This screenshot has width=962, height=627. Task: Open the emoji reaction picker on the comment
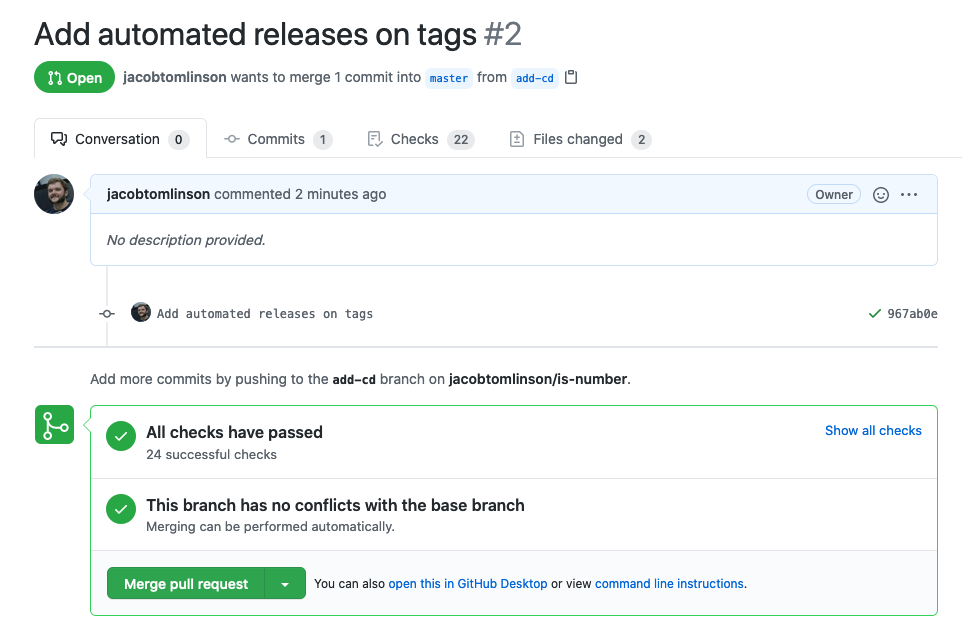tap(880, 194)
